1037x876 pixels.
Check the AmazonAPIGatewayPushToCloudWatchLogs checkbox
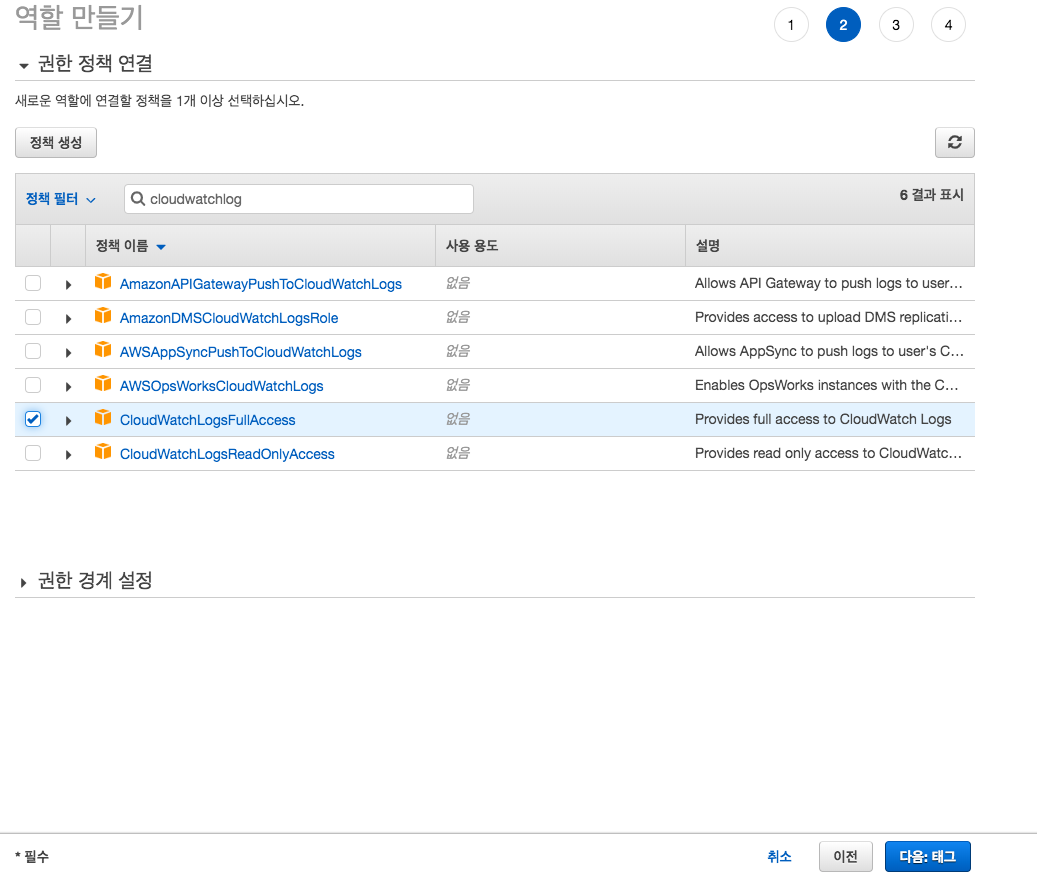[33, 283]
